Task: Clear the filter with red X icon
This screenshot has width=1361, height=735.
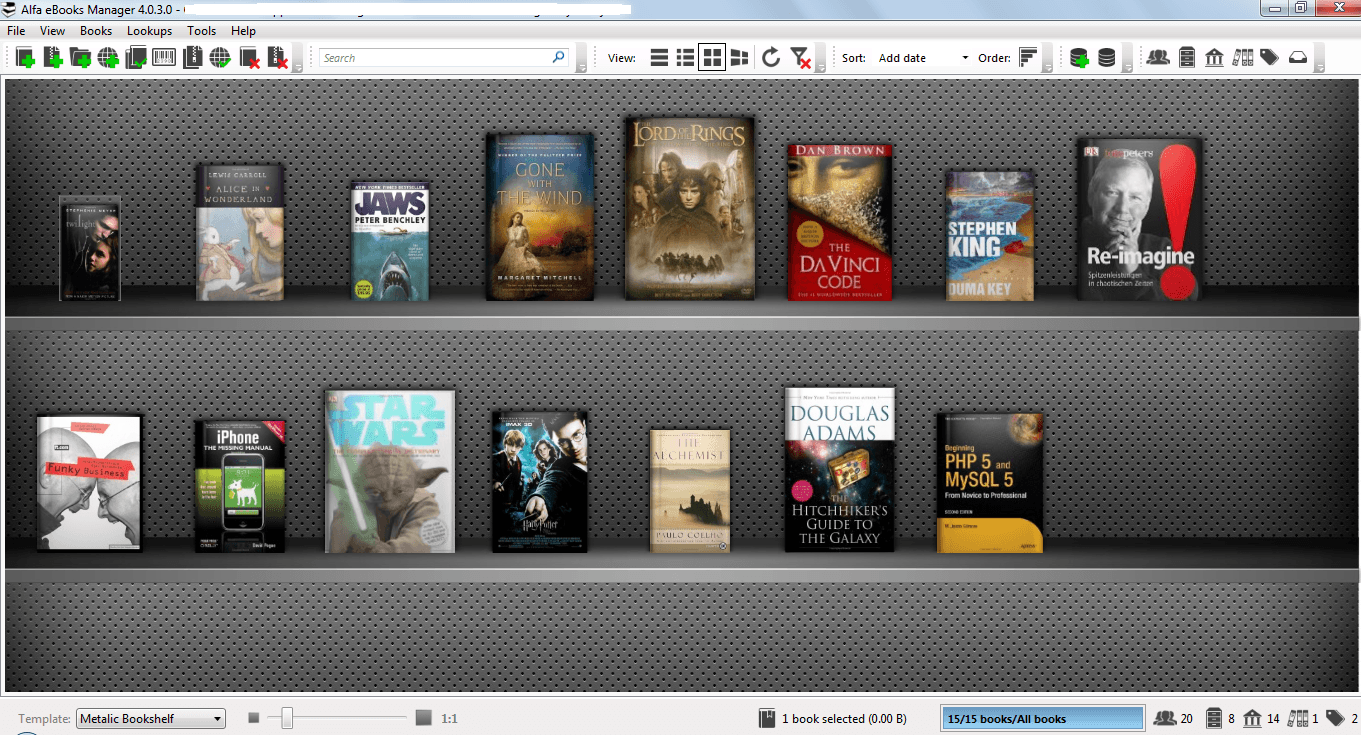Action: 799,58
